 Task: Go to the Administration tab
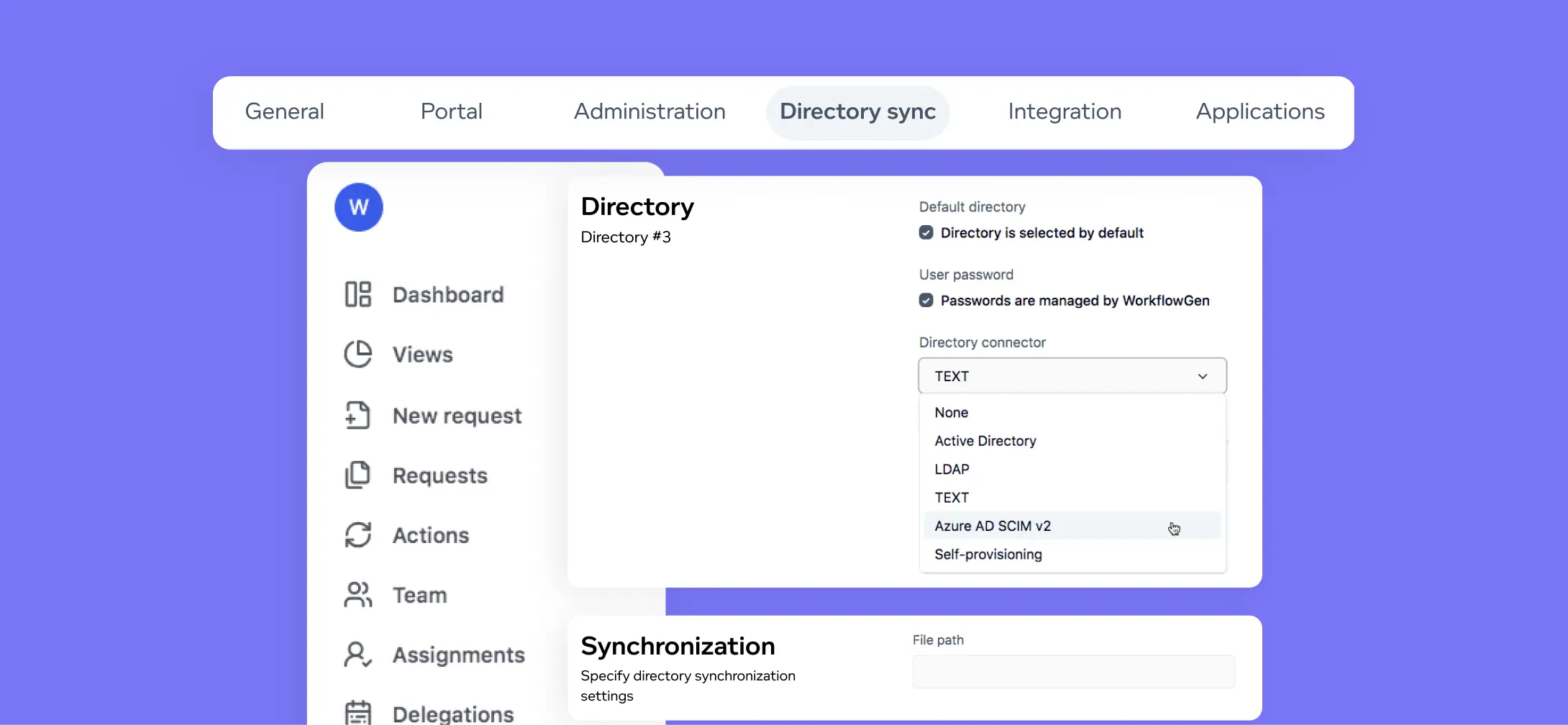[x=649, y=111]
